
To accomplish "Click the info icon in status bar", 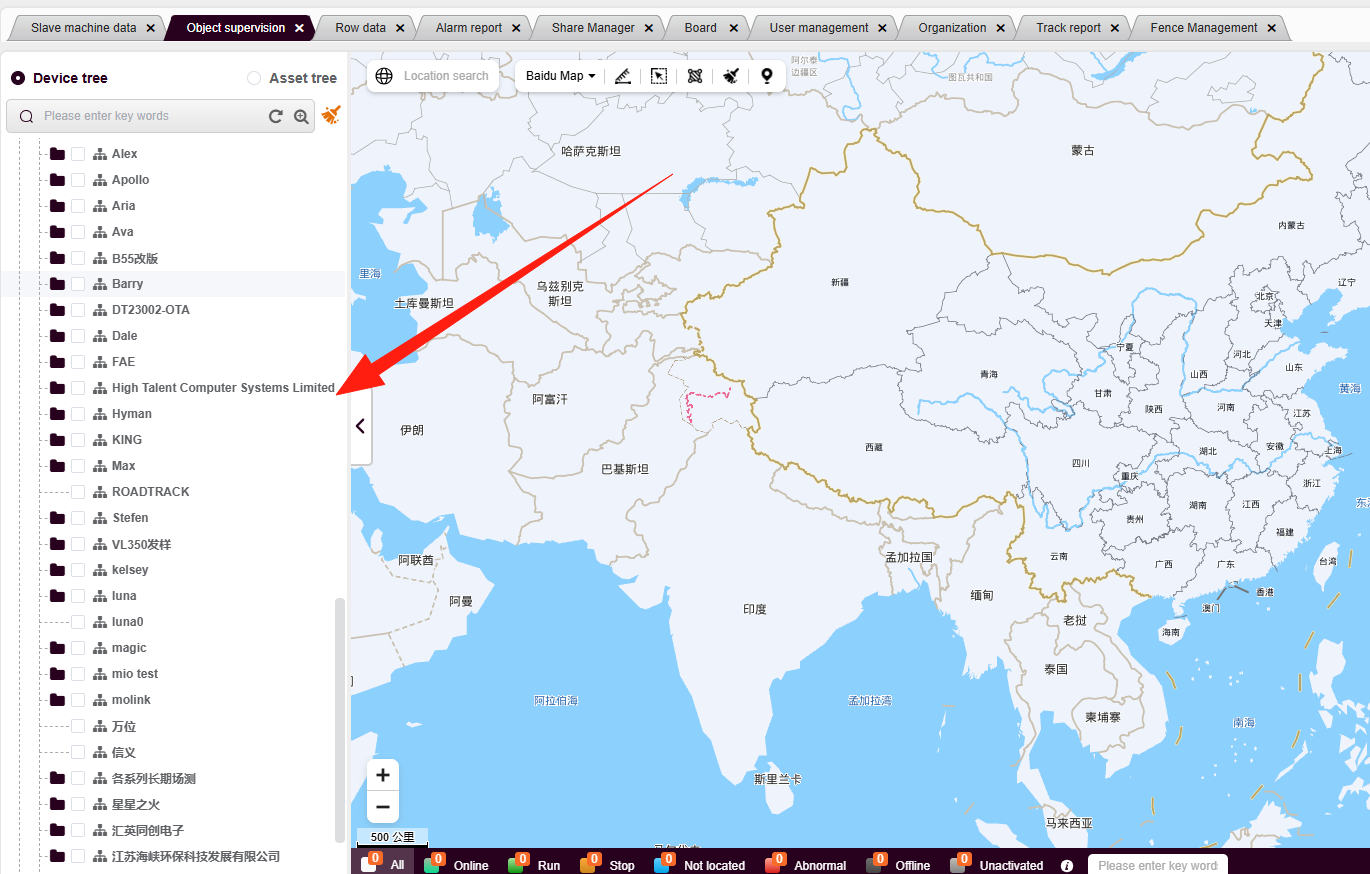I will tap(1067, 865).
